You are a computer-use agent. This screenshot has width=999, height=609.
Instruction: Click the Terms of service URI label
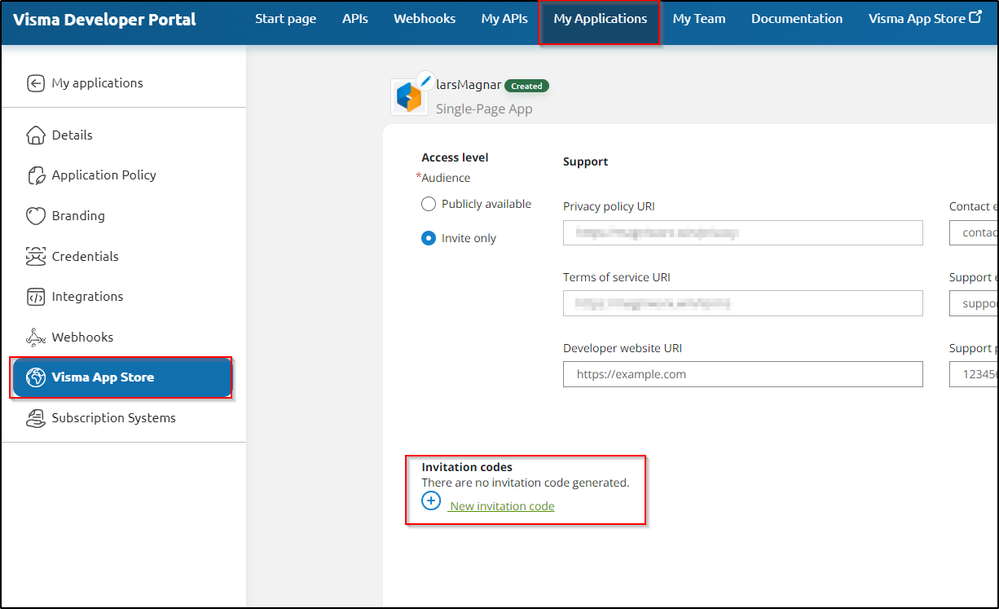click(x=616, y=277)
